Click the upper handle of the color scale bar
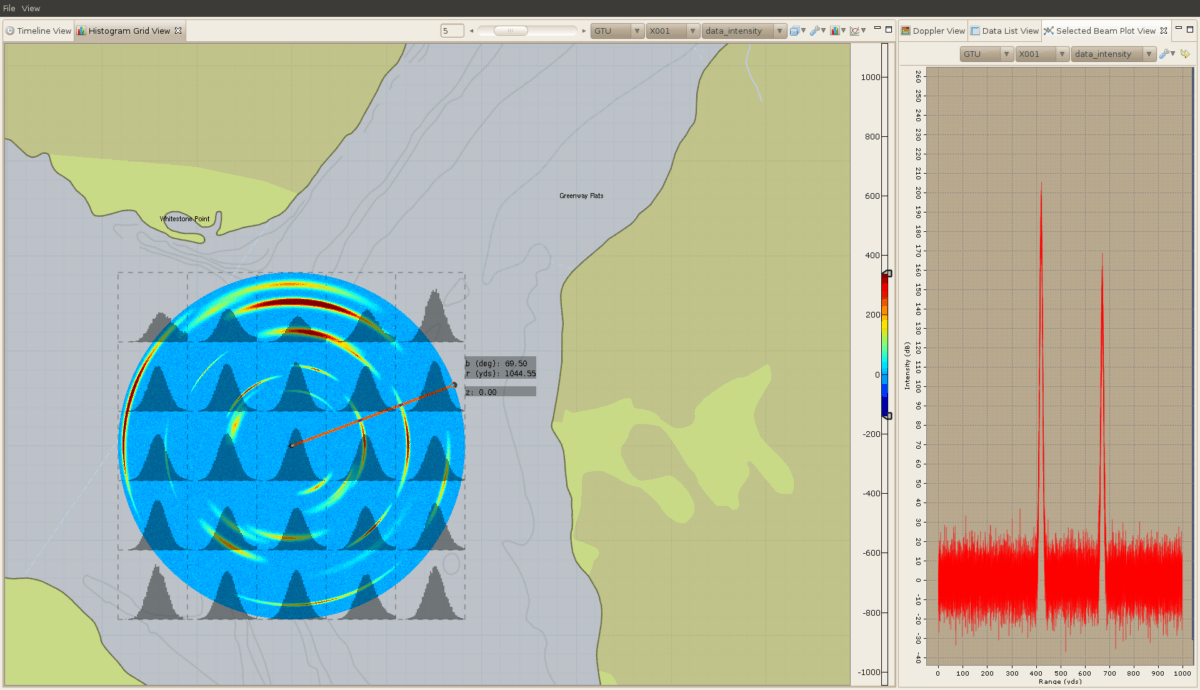The image size is (1200, 690). pyautogui.click(x=887, y=273)
